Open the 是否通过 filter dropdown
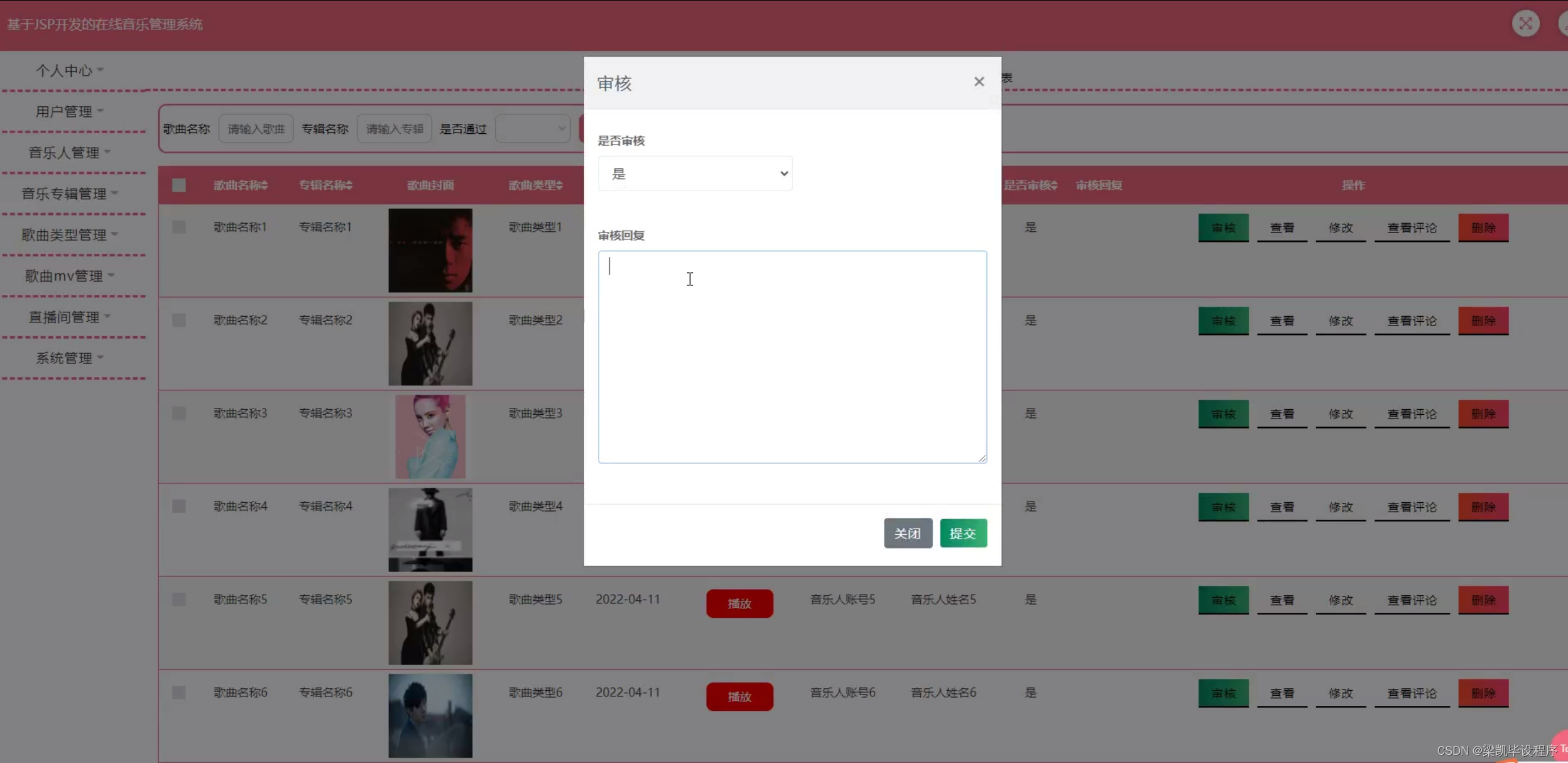 pos(531,128)
